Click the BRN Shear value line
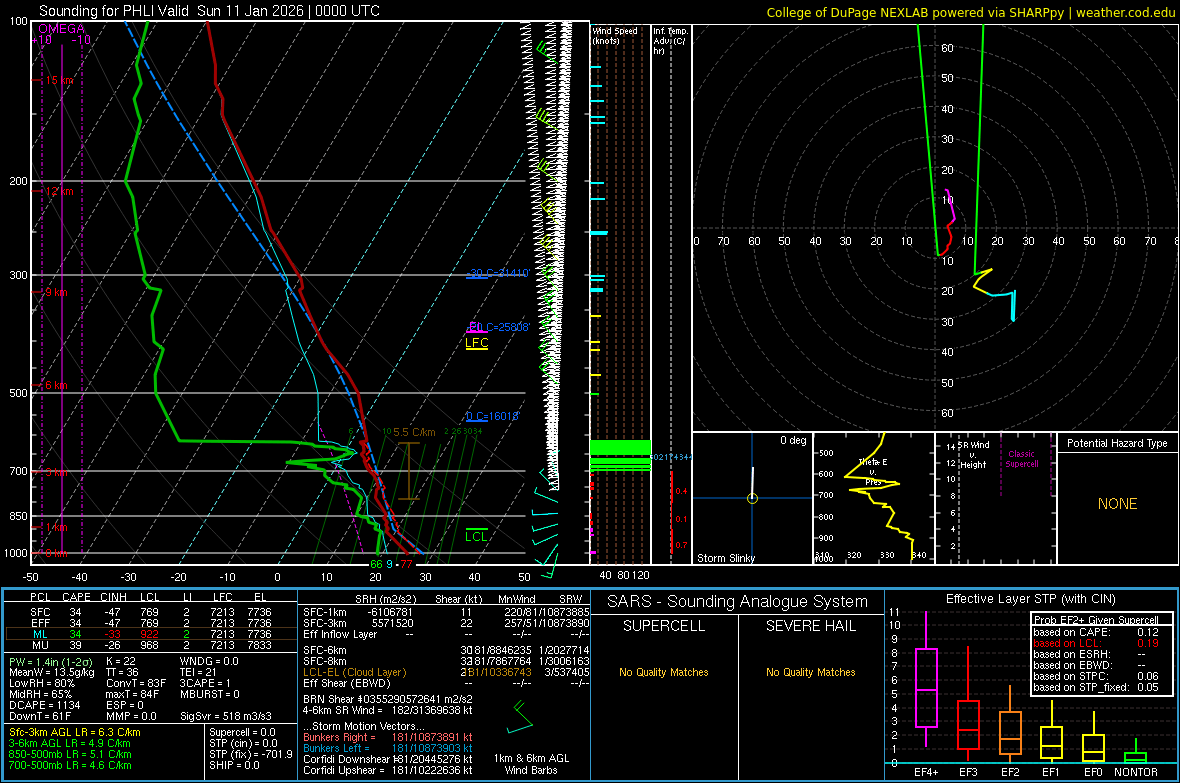1180x783 pixels. click(388, 699)
